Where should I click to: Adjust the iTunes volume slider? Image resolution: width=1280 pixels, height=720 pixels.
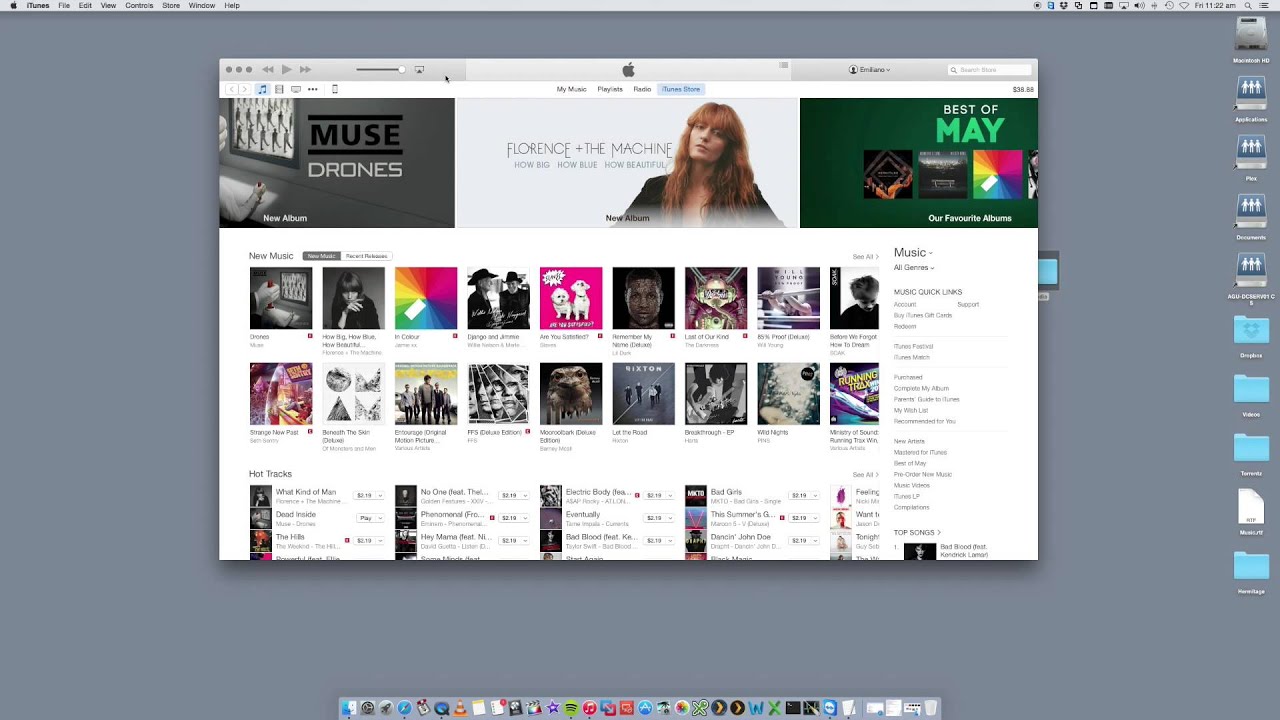pyautogui.click(x=380, y=69)
